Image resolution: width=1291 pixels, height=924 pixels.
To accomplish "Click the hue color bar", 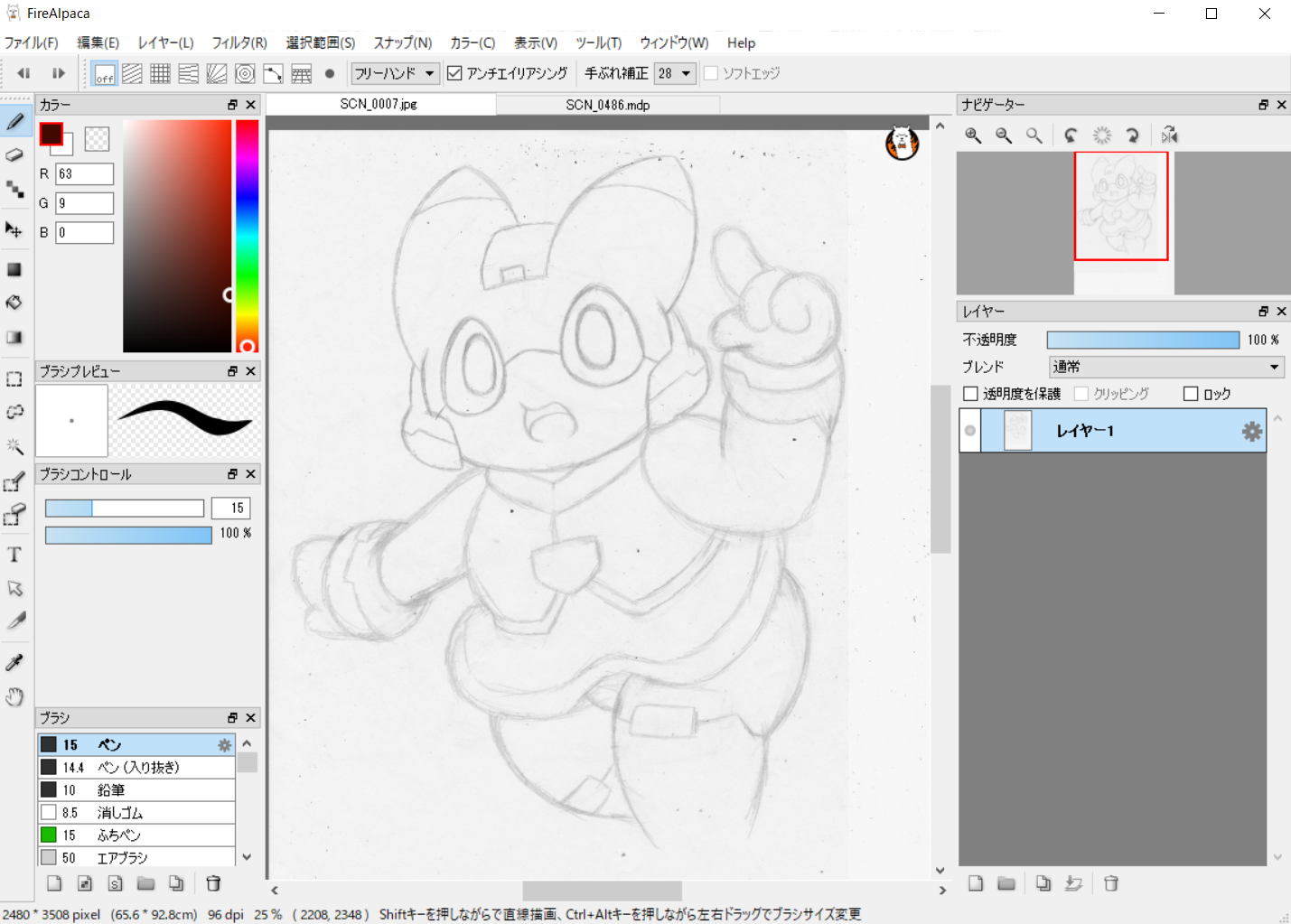I will click(x=248, y=236).
